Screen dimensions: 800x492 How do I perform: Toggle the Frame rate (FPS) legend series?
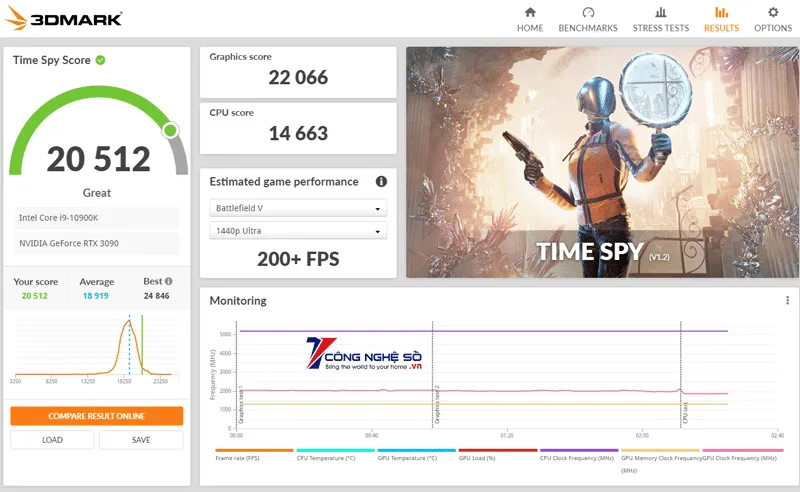[240, 458]
